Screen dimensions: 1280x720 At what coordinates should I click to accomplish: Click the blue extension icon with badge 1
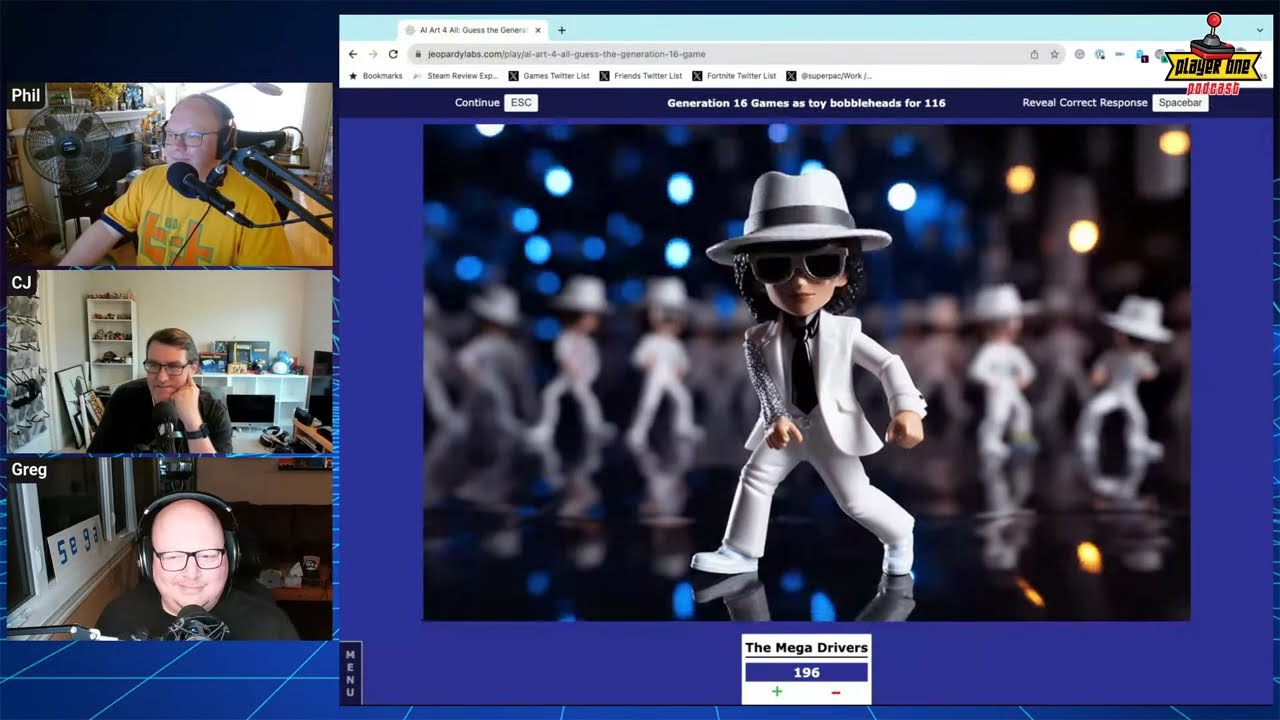coord(1140,55)
